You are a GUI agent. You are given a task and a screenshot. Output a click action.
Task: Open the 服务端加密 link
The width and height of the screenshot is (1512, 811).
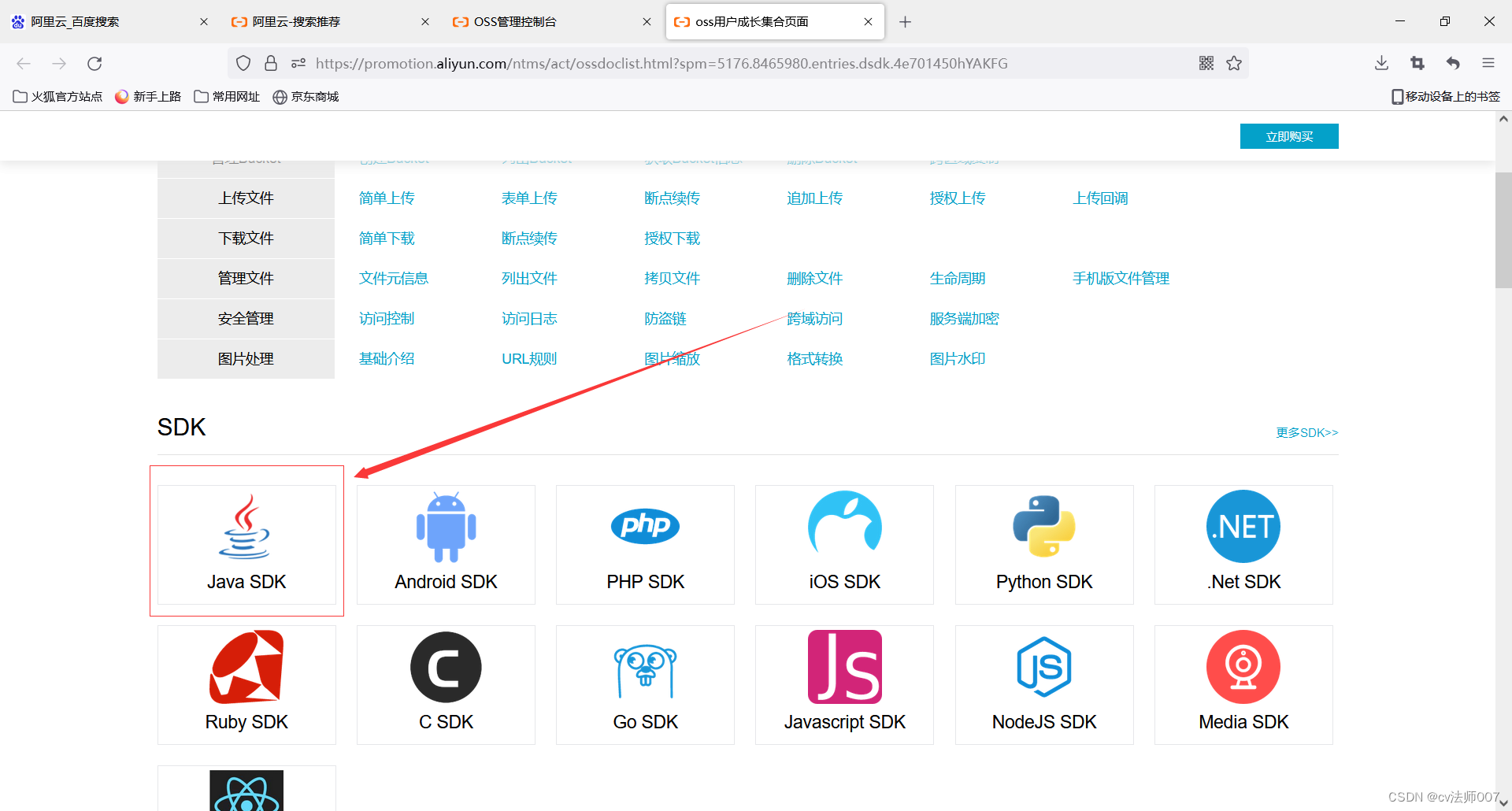(x=965, y=319)
